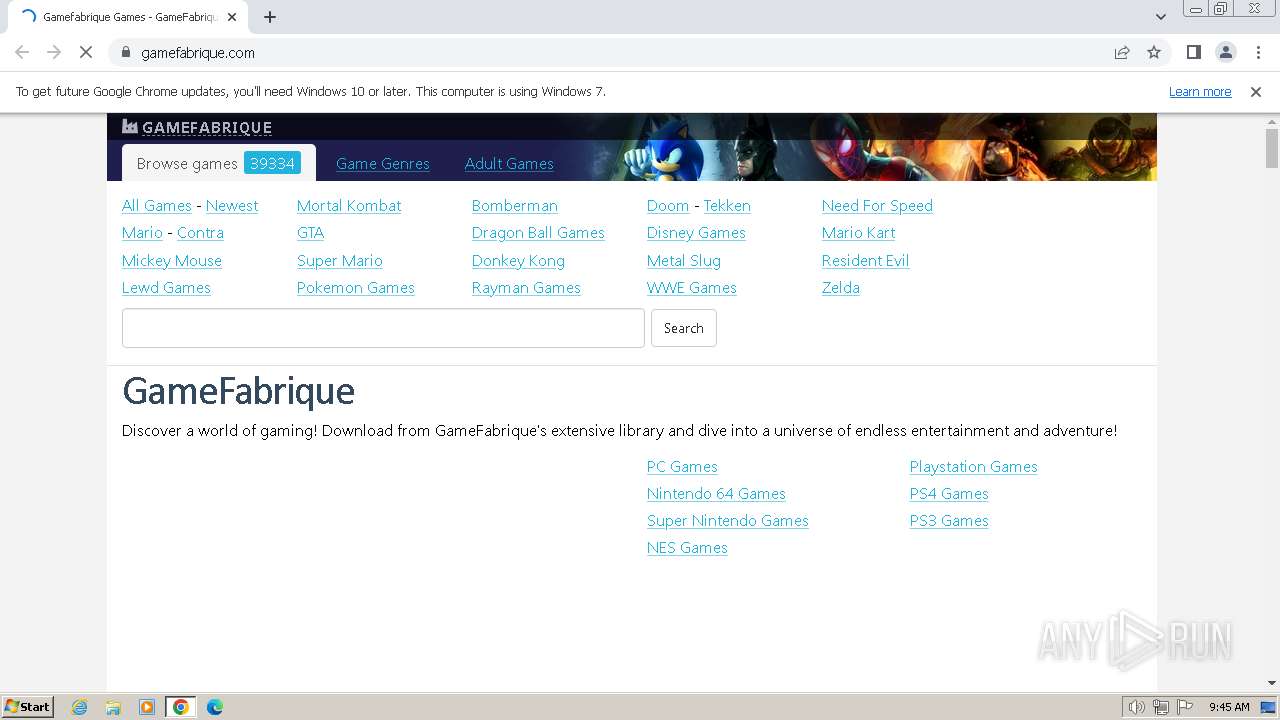This screenshot has height=720, width=1280.
Task: Click the Chrome back arrow
Action: point(22,52)
